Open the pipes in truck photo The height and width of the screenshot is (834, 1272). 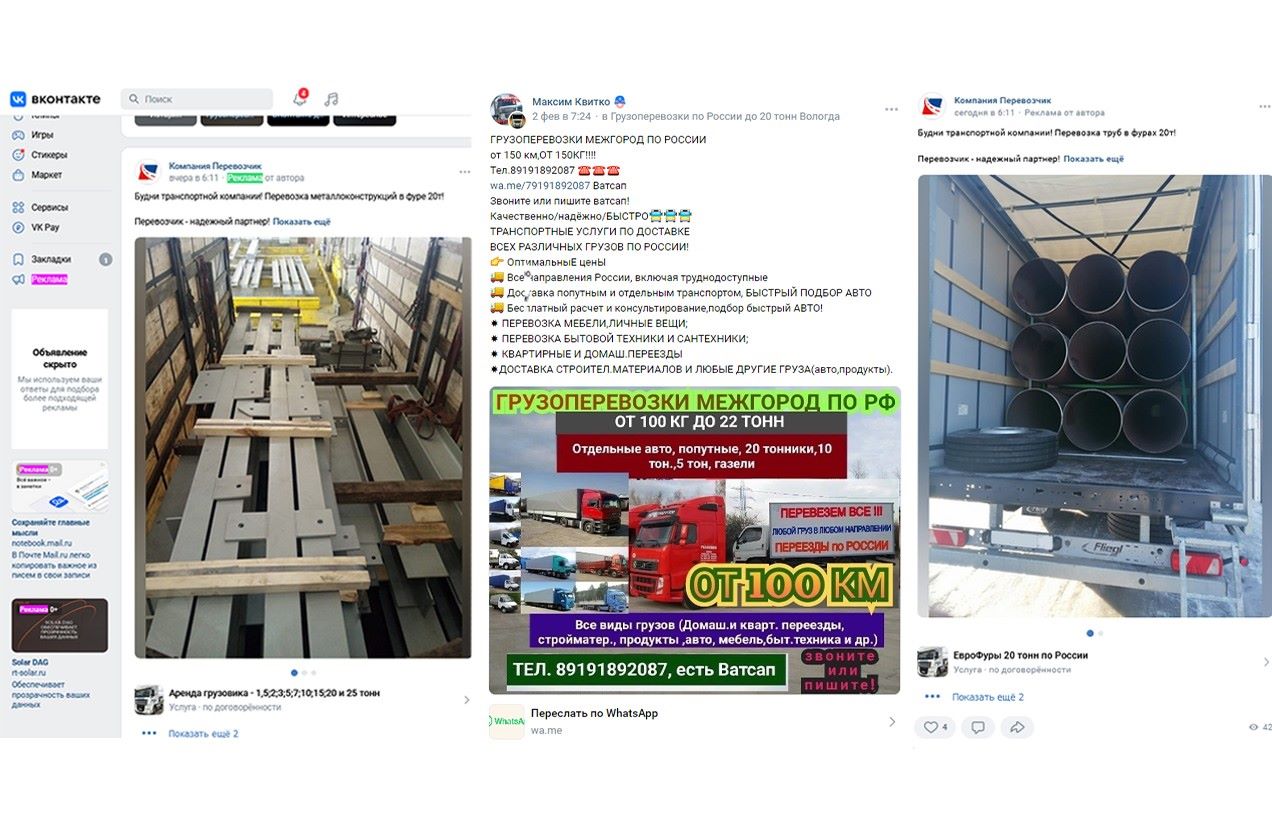1095,396
